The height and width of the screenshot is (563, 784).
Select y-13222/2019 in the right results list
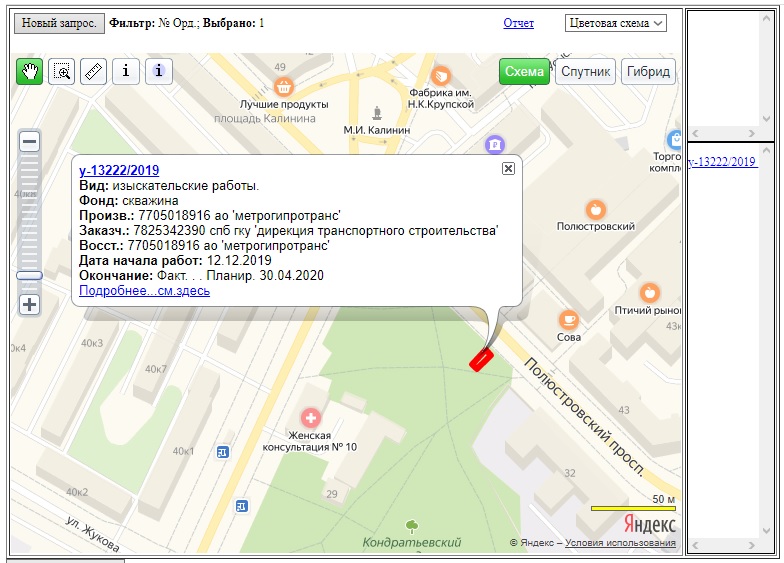coord(722,162)
